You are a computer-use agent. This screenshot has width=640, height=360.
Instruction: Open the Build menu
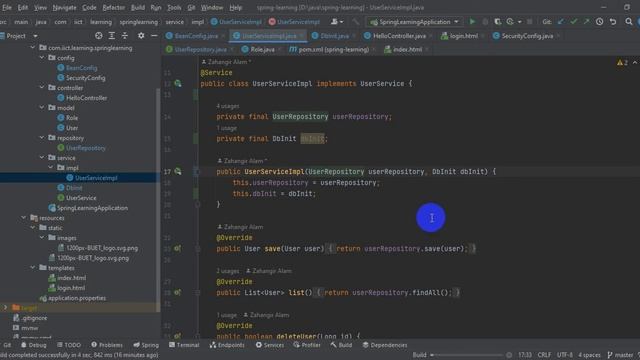(138, 7)
